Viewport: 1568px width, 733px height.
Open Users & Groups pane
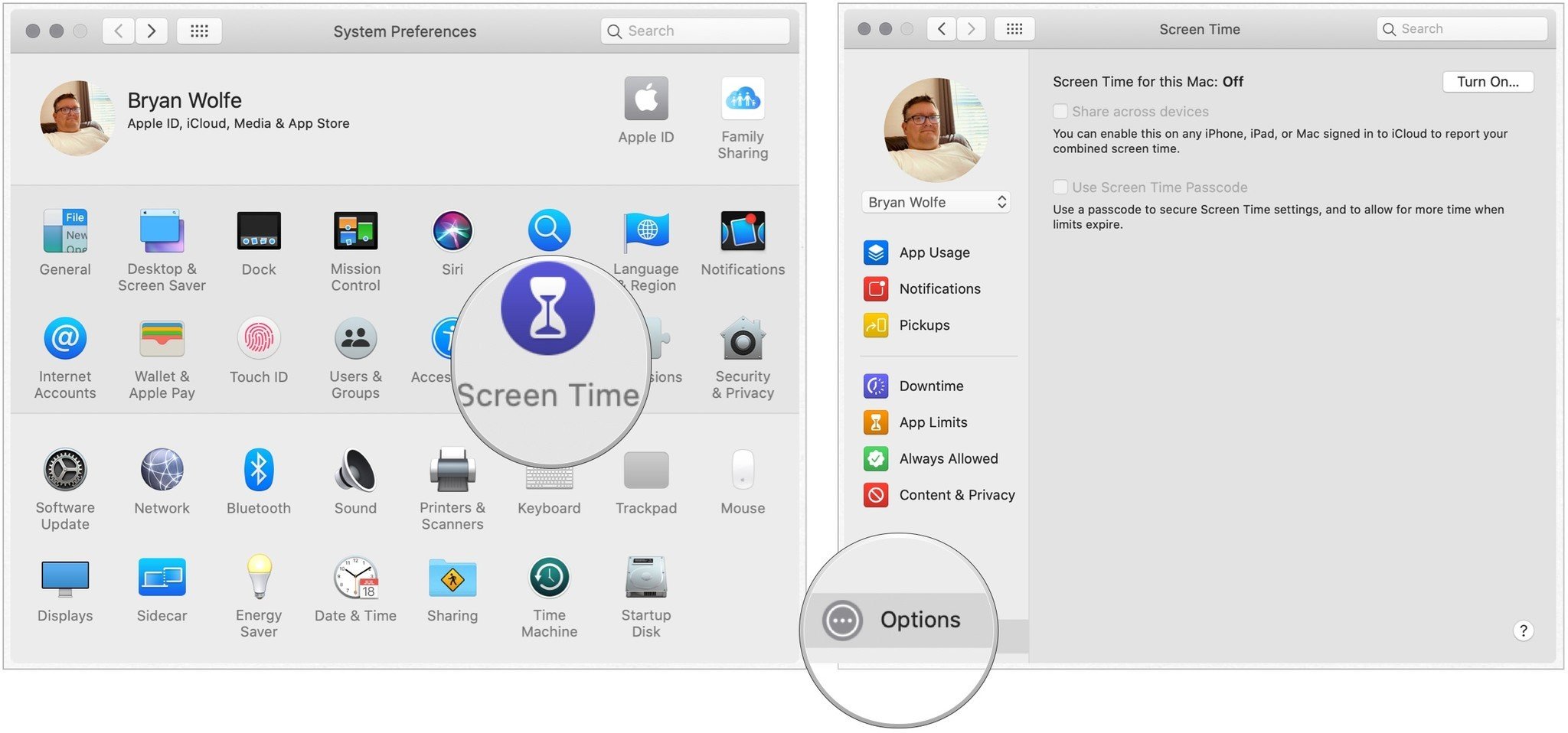(x=355, y=358)
